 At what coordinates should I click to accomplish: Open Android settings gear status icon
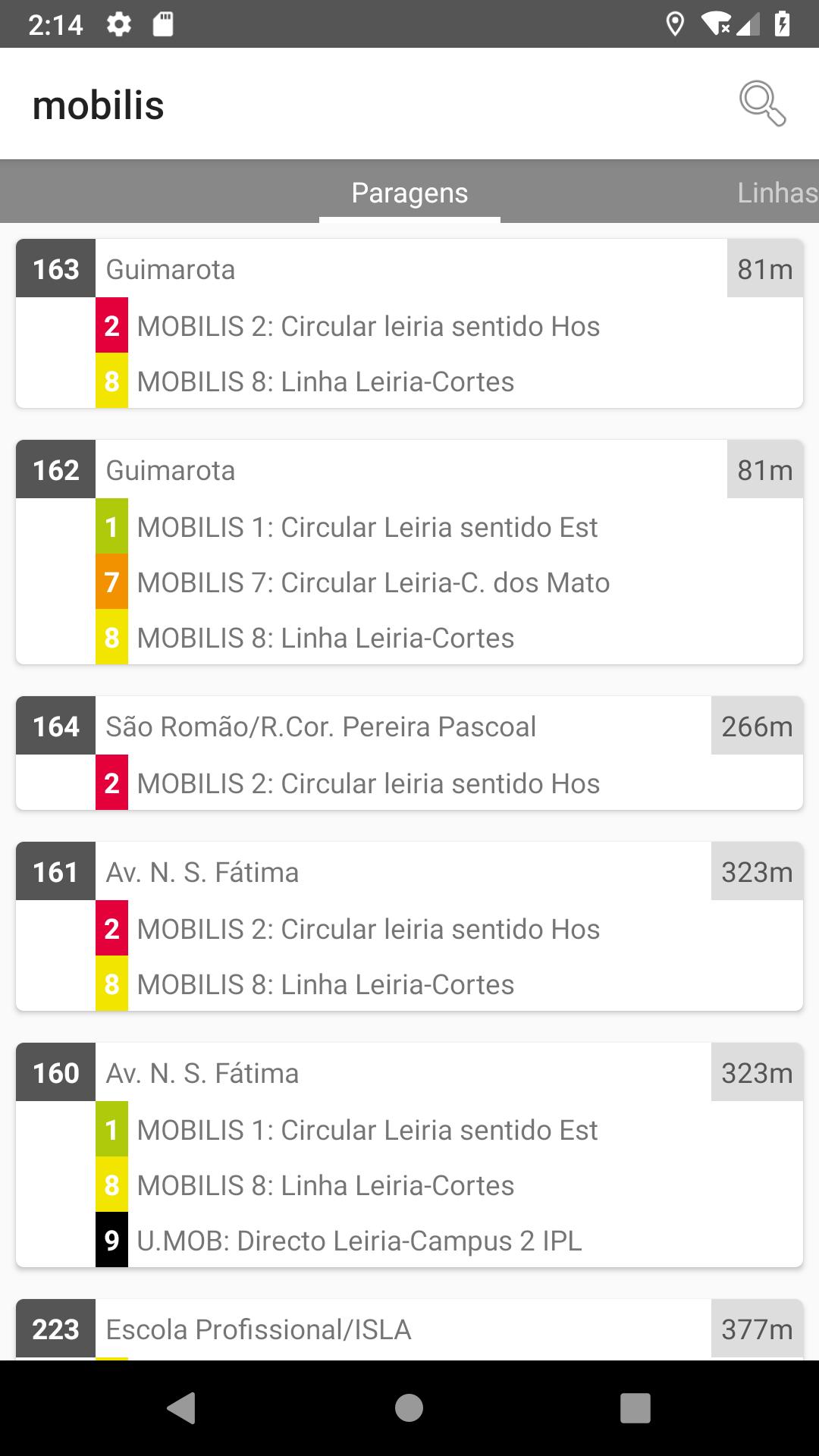point(119,24)
